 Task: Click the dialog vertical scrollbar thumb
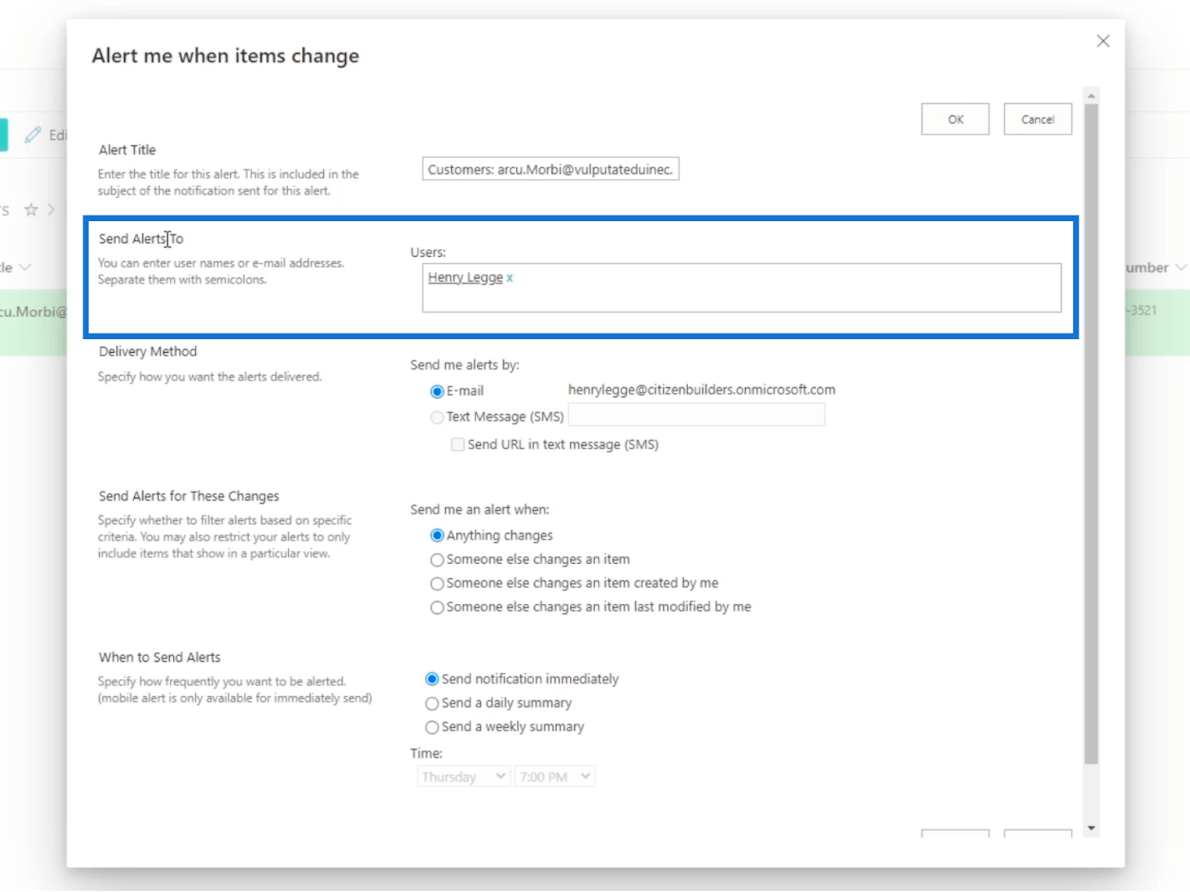tap(1091, 433)
